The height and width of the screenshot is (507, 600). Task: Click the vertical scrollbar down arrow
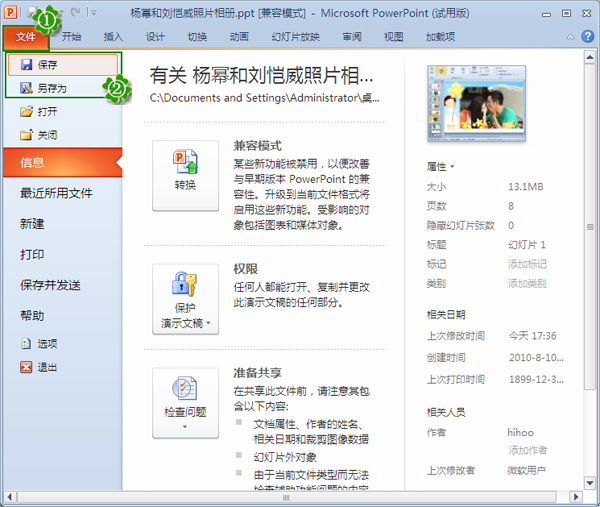pos(590,483)
